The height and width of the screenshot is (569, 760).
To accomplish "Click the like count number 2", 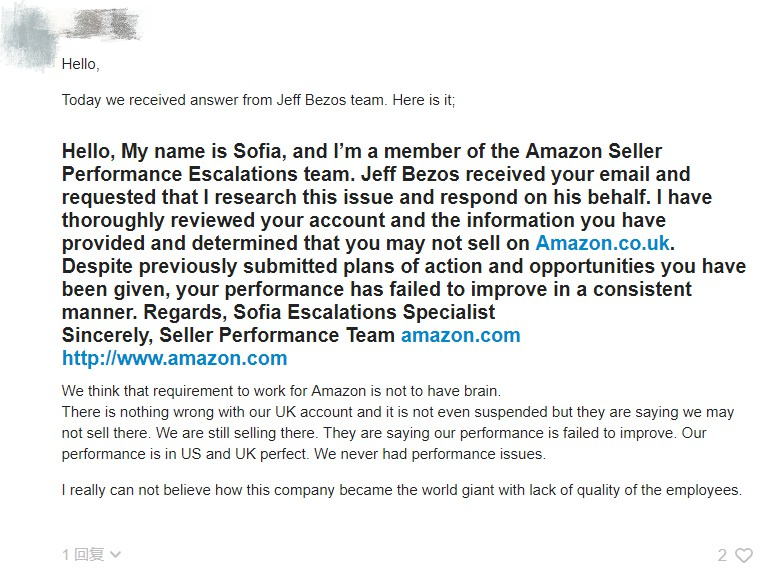I will click(722, 555).
